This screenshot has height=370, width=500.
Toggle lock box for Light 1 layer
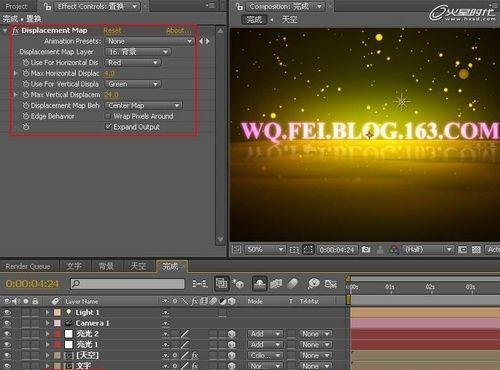point(35,312)
